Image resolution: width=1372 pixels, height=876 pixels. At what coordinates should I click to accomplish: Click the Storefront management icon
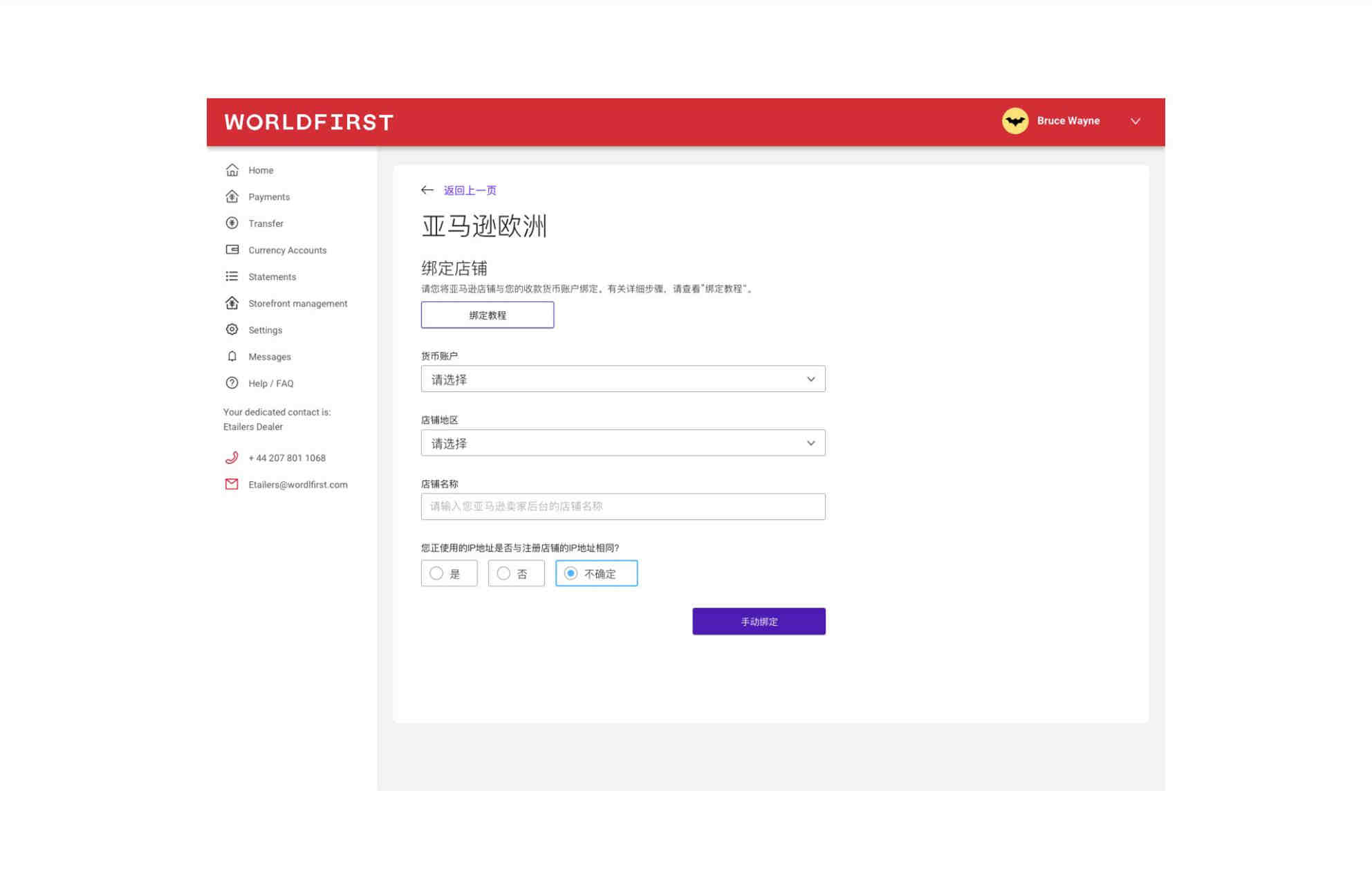tap(232, 303)
